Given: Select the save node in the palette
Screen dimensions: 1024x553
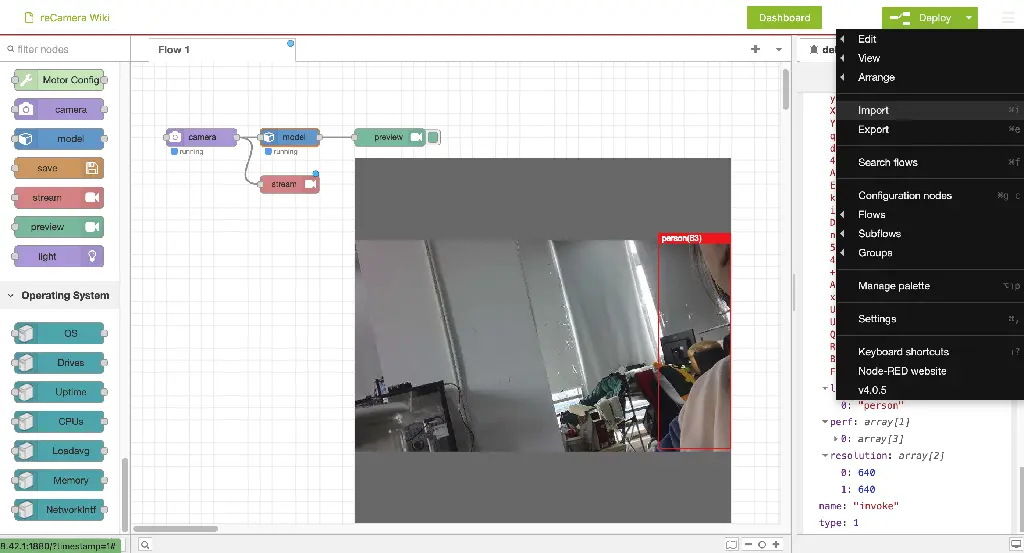Looking at the screenshot, I should (59, 168).
